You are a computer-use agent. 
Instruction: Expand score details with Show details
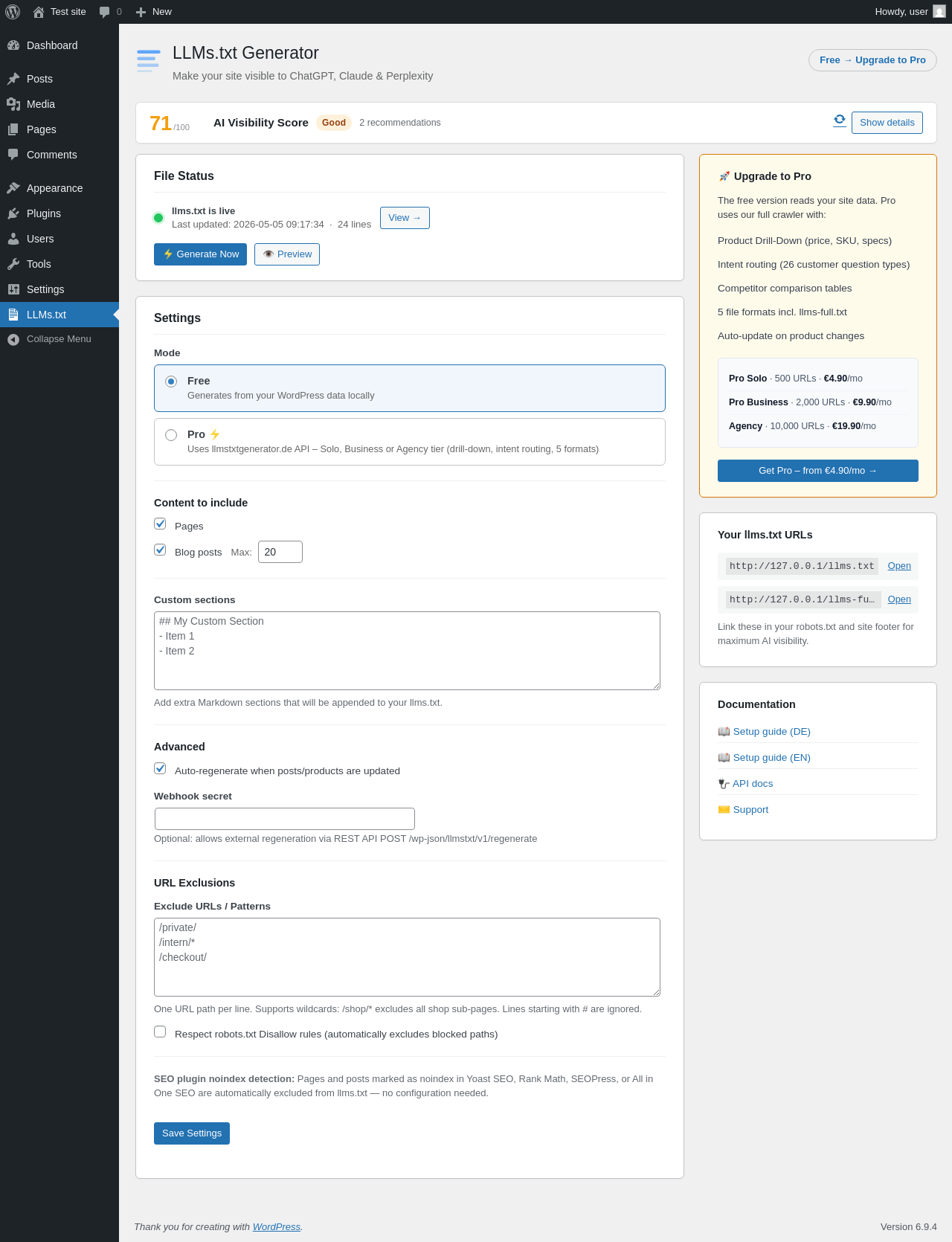click(887, 123)
